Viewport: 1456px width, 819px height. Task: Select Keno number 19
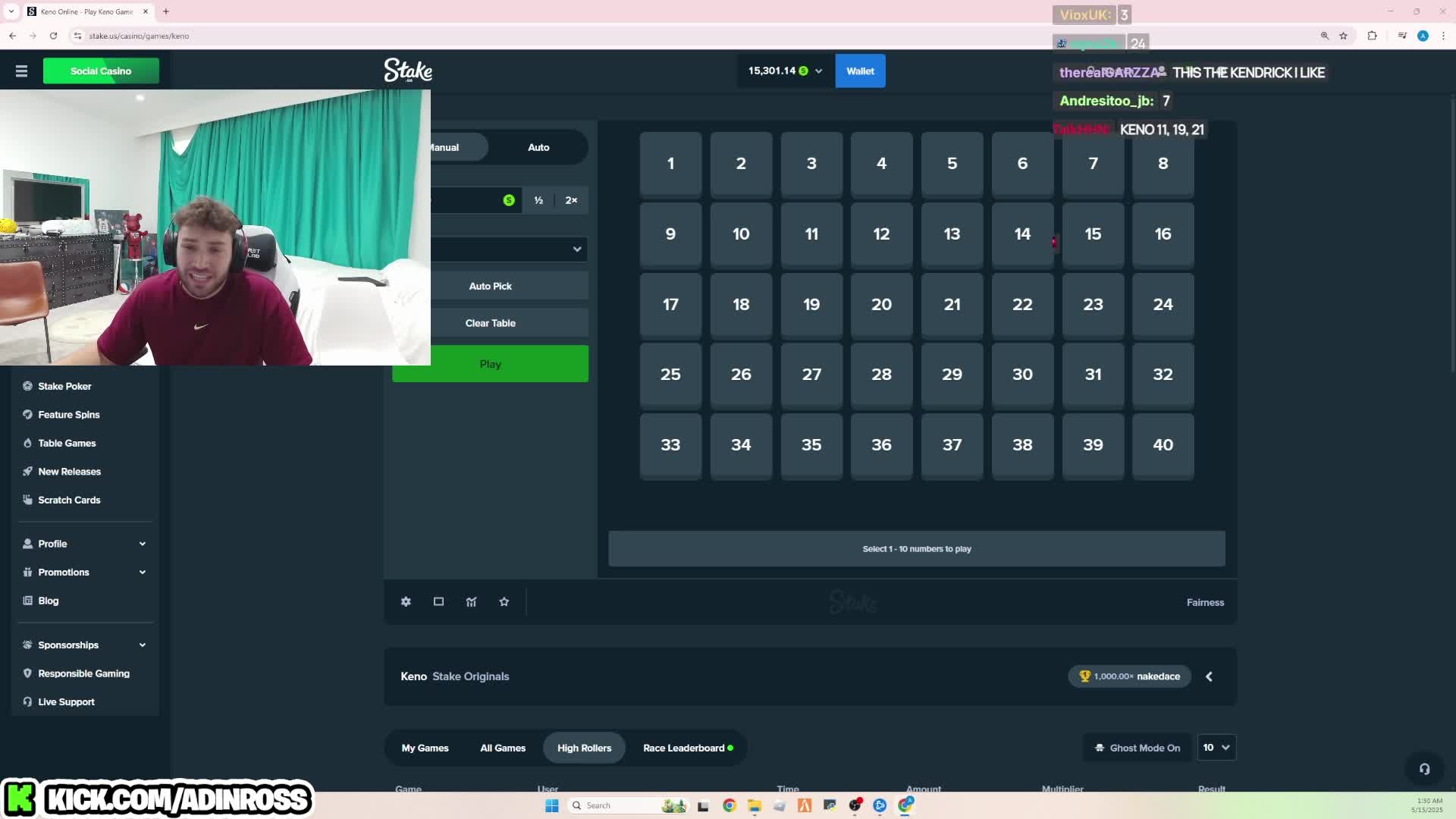tap(811, 305)
